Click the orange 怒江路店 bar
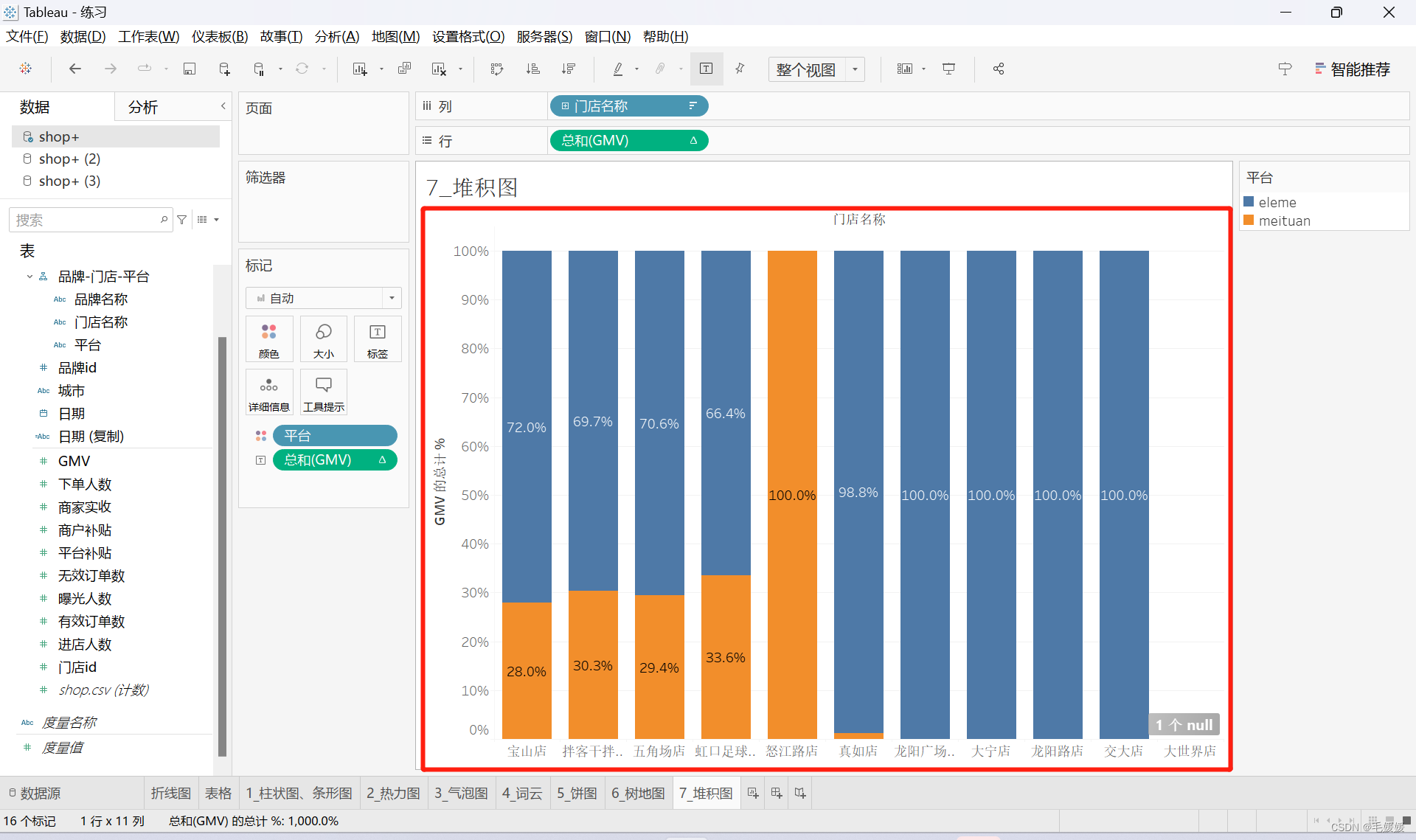Screen dimensions: 1416x840 click(x=792, y=494)
